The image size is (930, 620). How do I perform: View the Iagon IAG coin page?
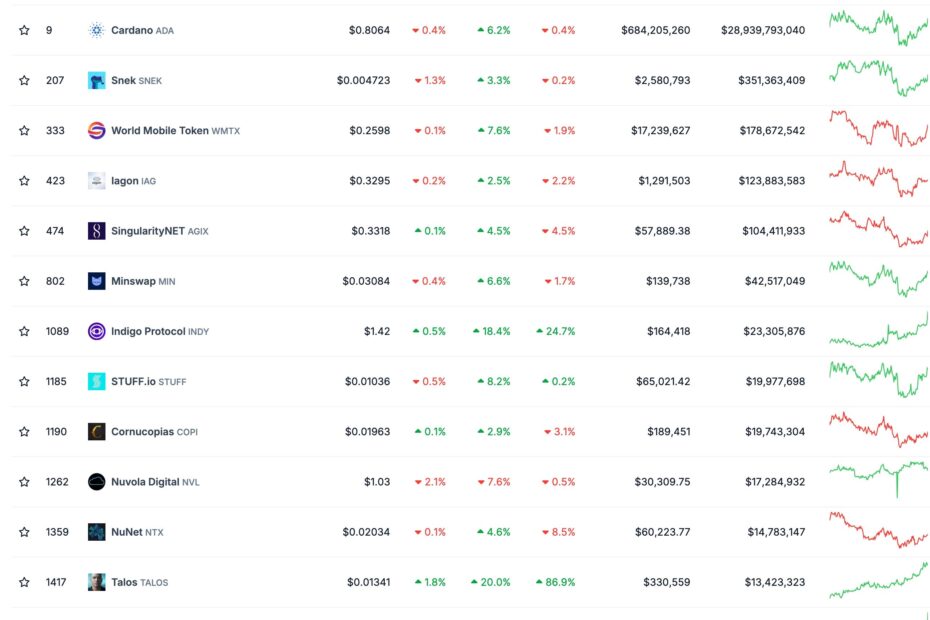point(133,180)
